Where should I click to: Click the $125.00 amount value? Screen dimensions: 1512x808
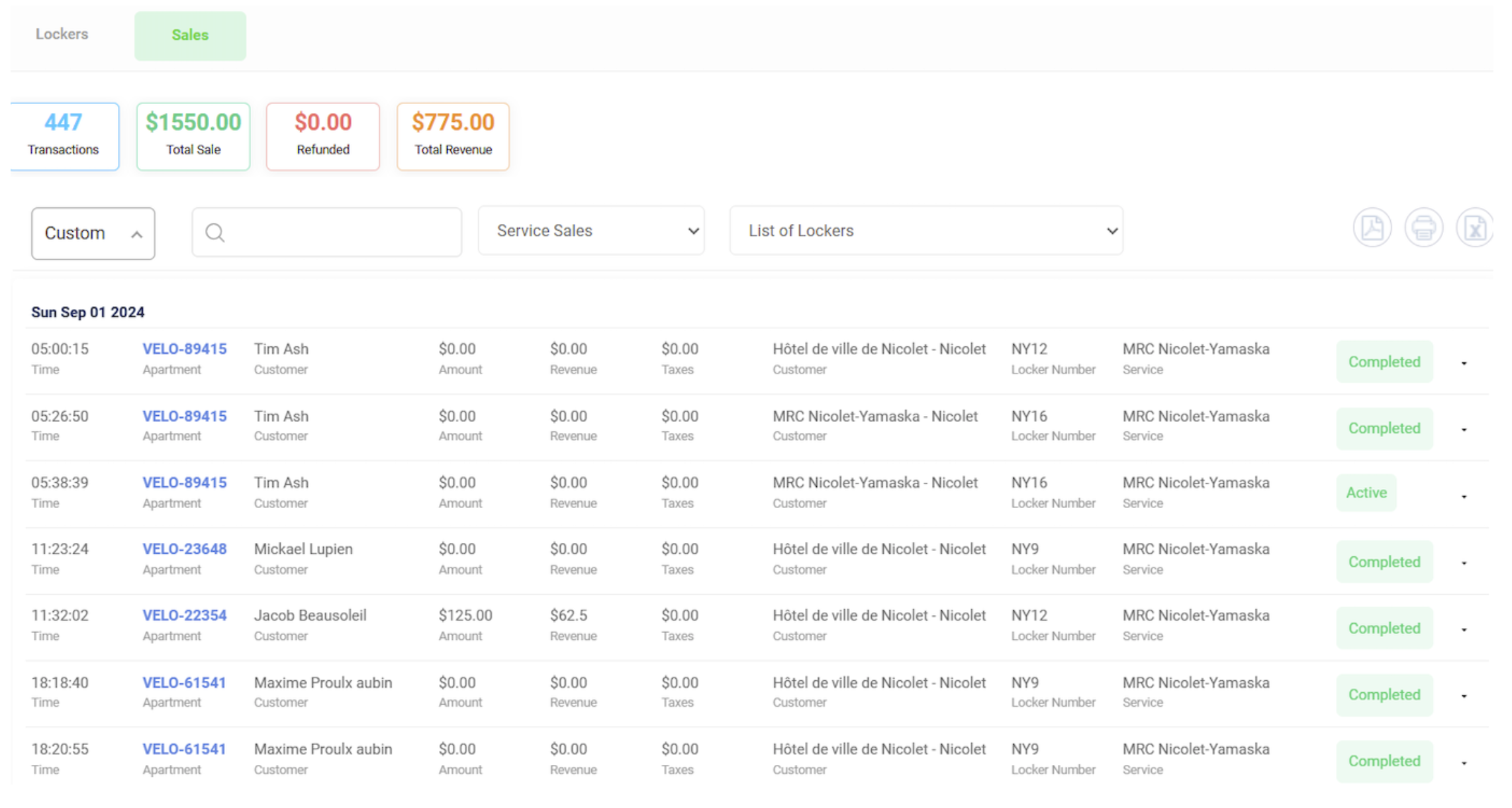tap(465, 615)
